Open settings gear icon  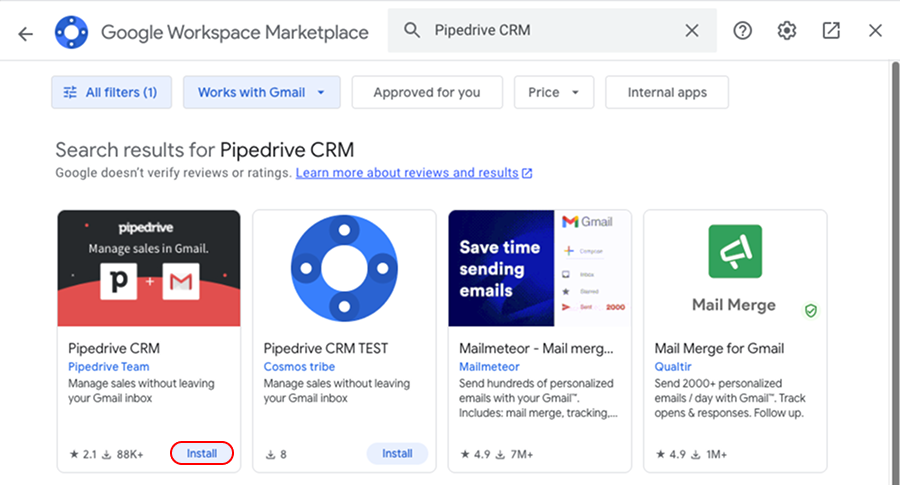(787, 31)
